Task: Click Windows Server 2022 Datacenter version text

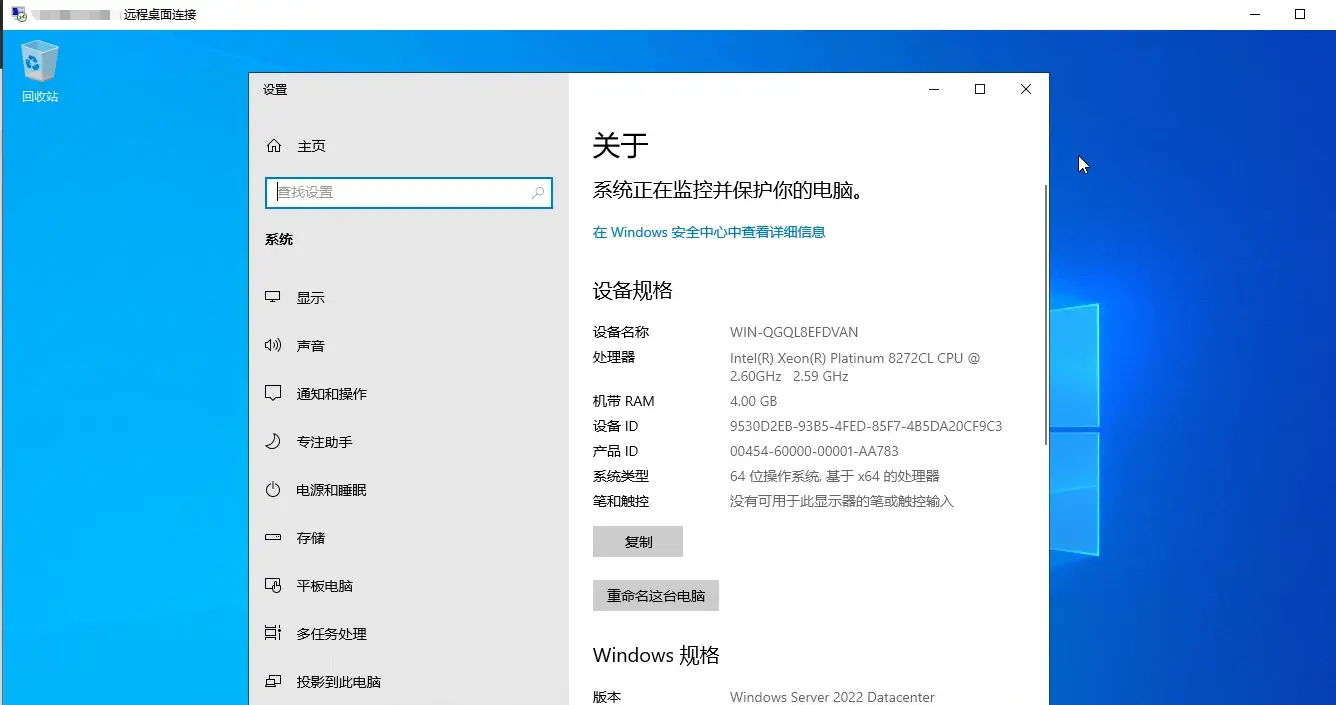Action: (832, 697)
